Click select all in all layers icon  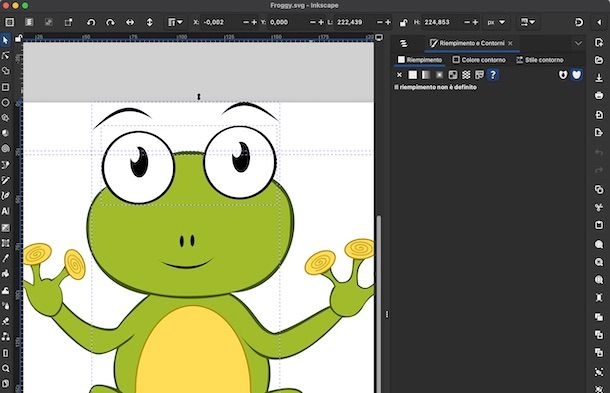point(29,22)
